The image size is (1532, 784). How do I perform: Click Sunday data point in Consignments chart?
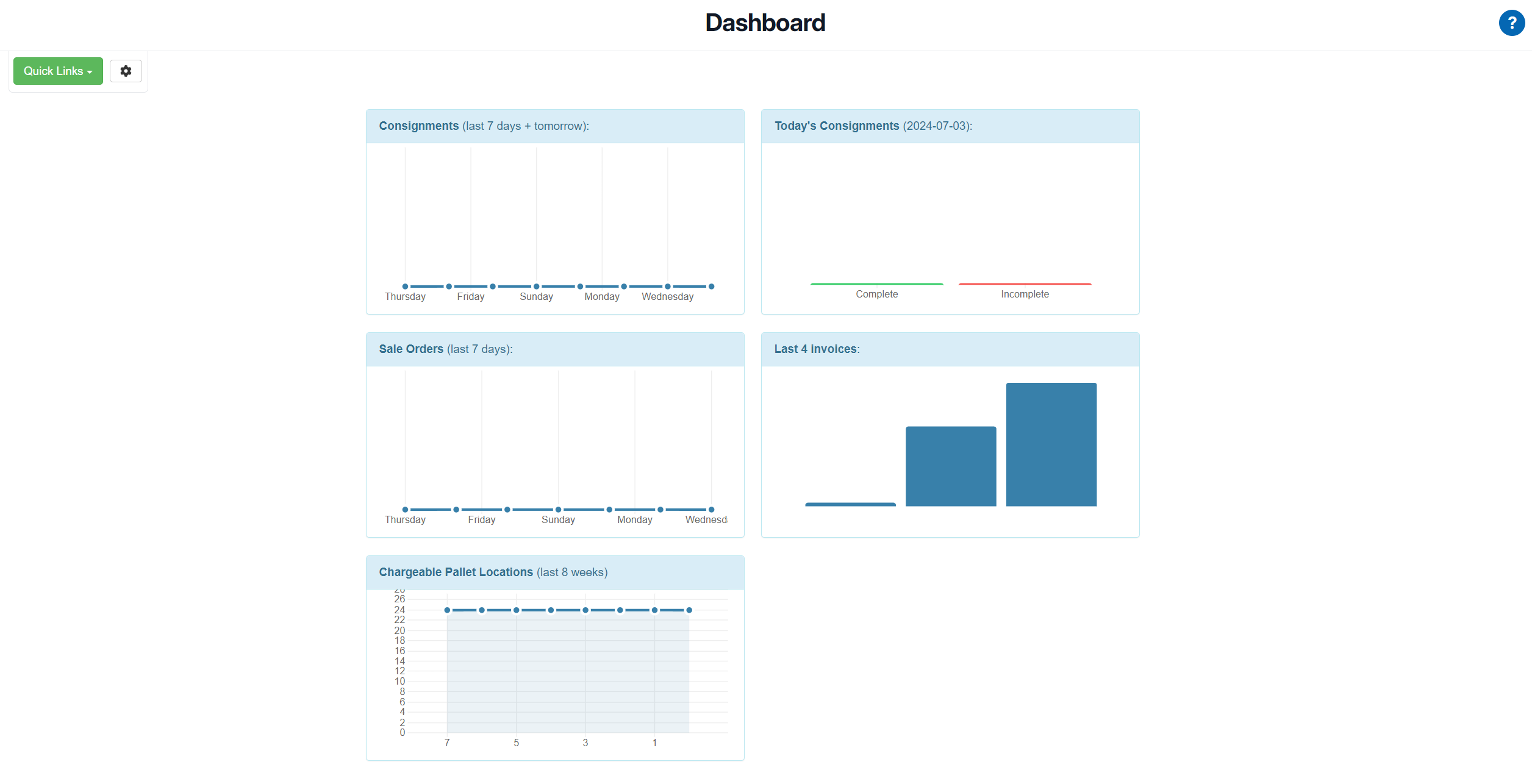[536, 287]
